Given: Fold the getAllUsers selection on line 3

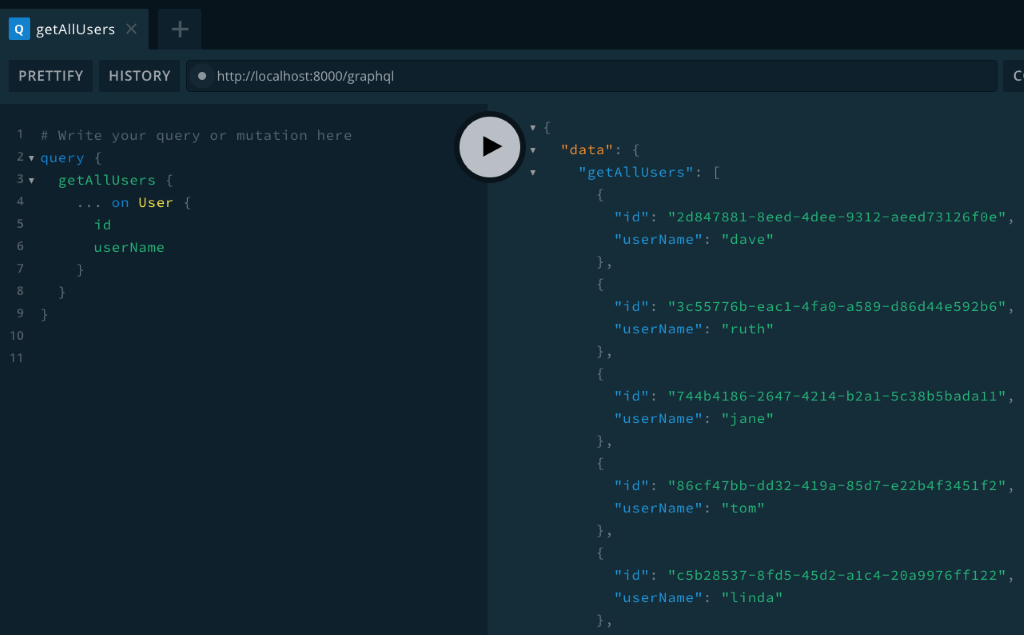Looking at the screenshot, I should [33, 180].
